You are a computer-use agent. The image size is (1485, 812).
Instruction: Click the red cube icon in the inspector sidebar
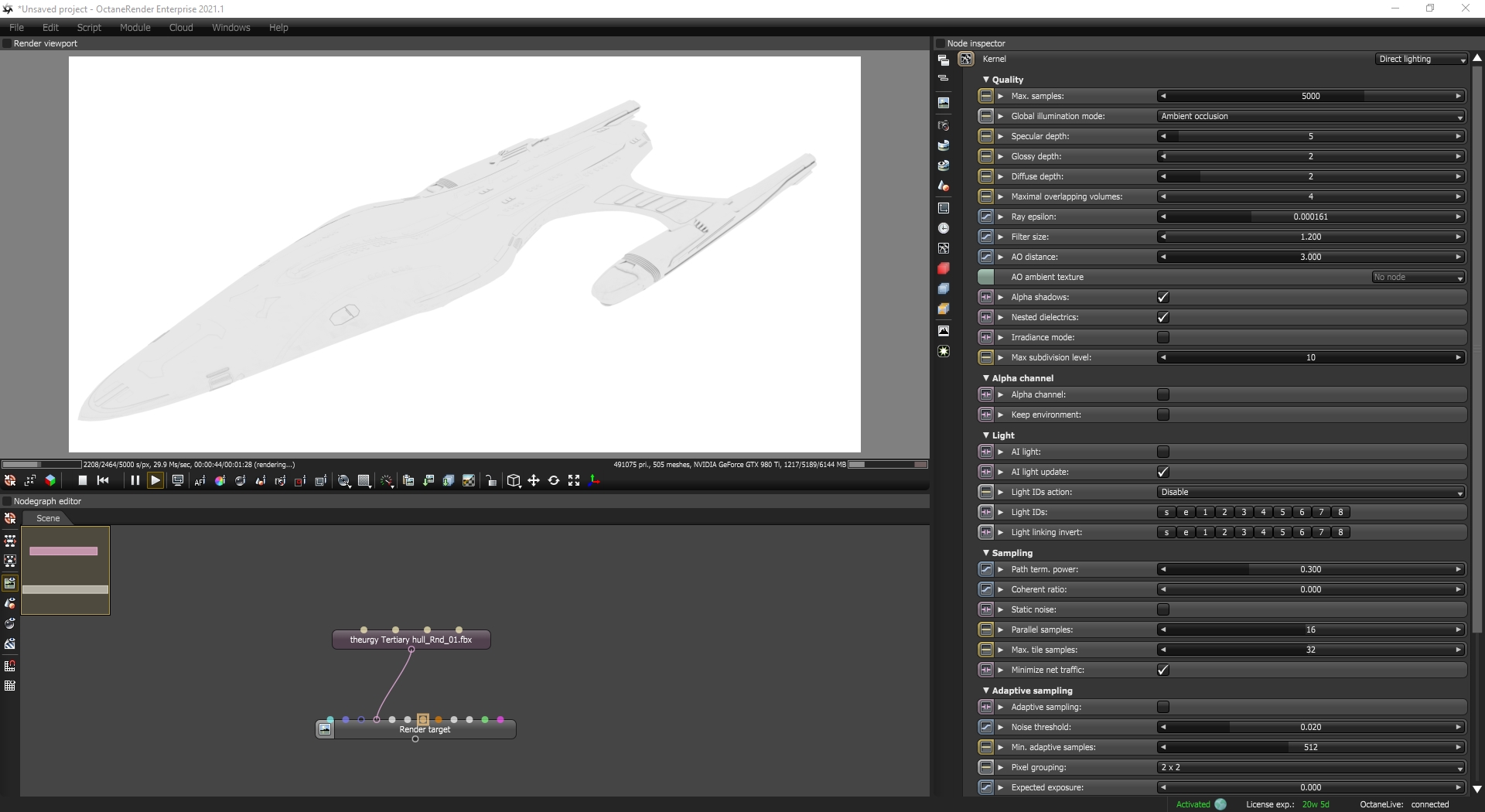click(x=944, y=268)
